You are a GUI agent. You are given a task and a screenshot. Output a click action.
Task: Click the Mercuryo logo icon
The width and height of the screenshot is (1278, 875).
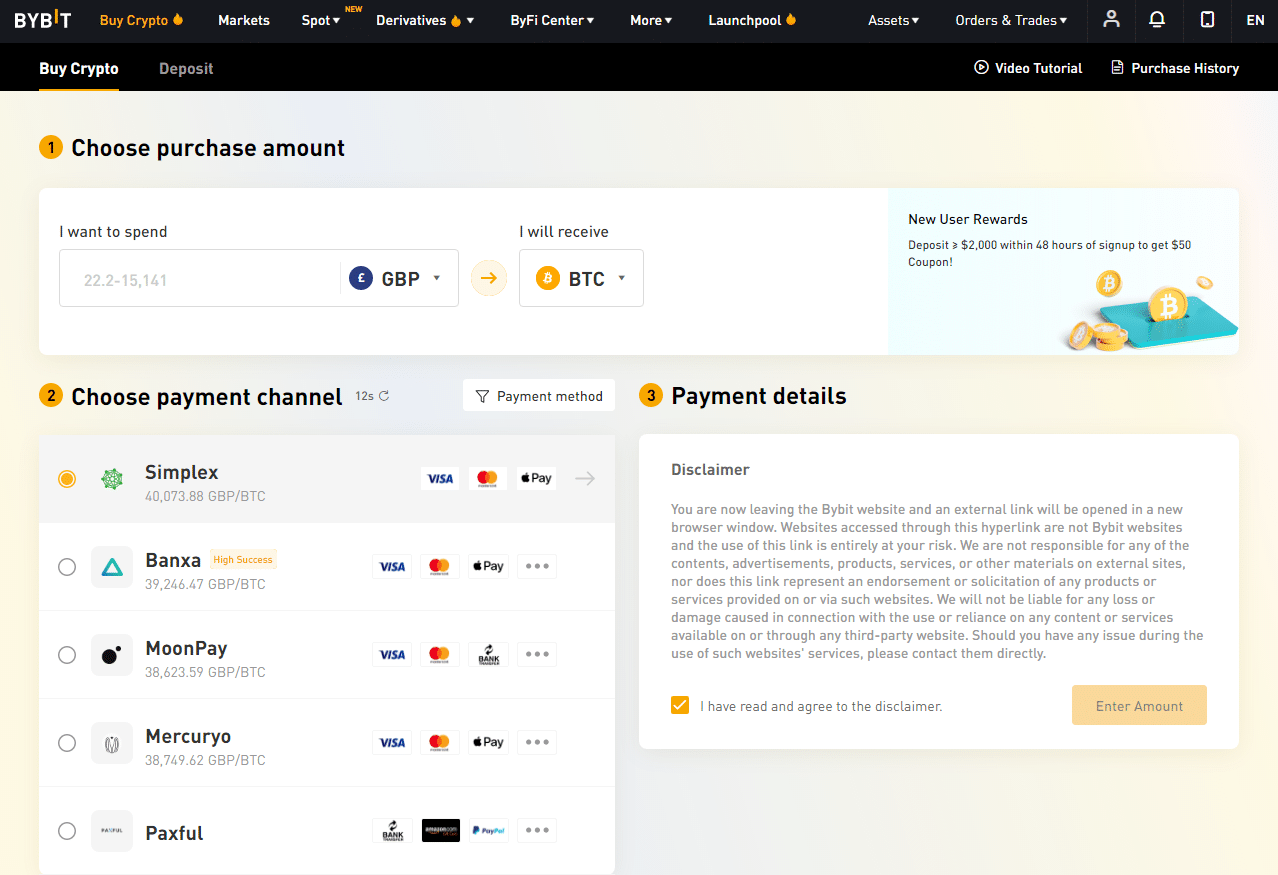[x=112, y=743]
